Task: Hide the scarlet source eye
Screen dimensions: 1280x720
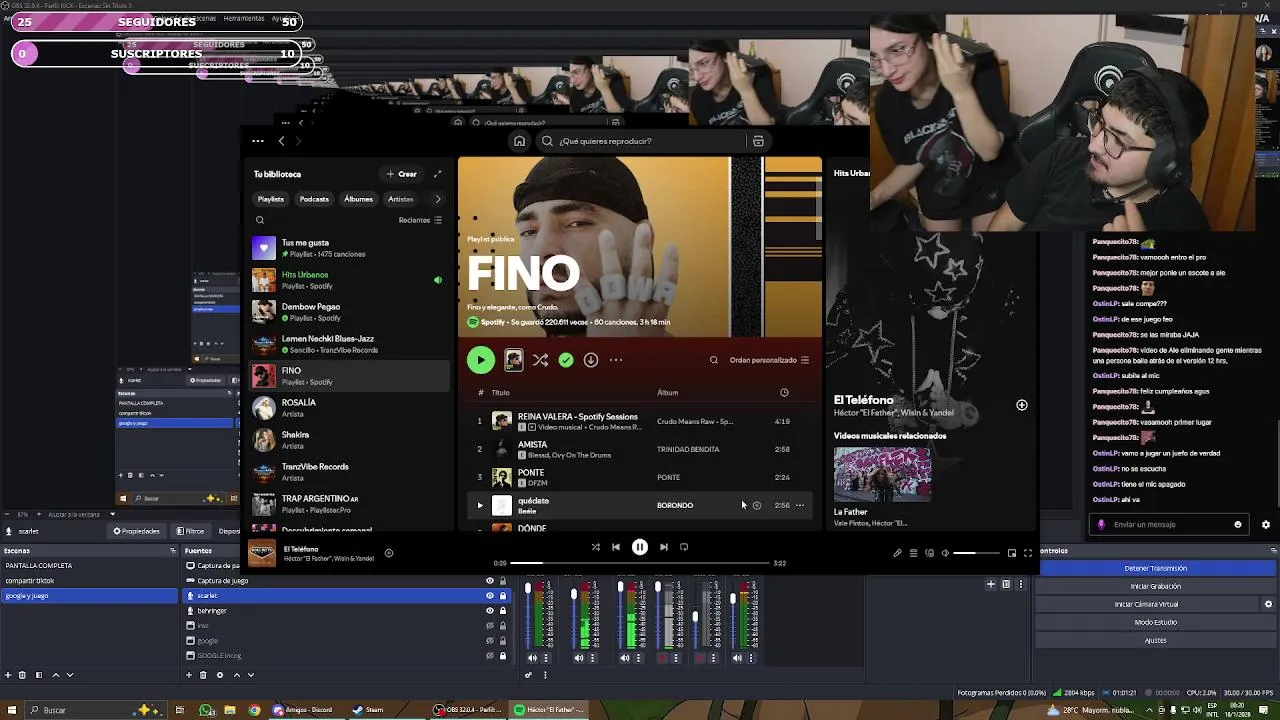Action: point(490,596)
